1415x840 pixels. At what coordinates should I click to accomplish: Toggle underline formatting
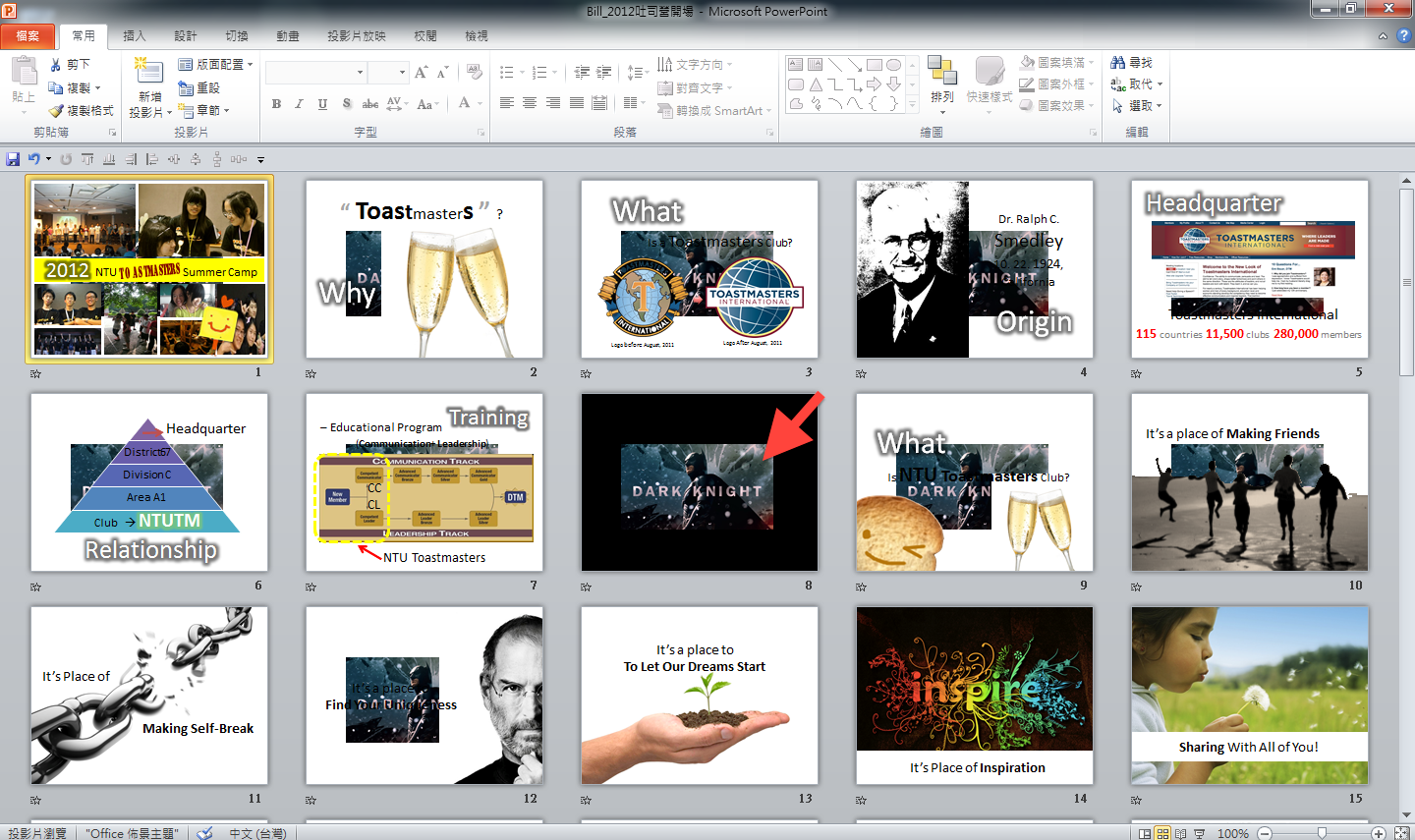[x=322, y=103]
